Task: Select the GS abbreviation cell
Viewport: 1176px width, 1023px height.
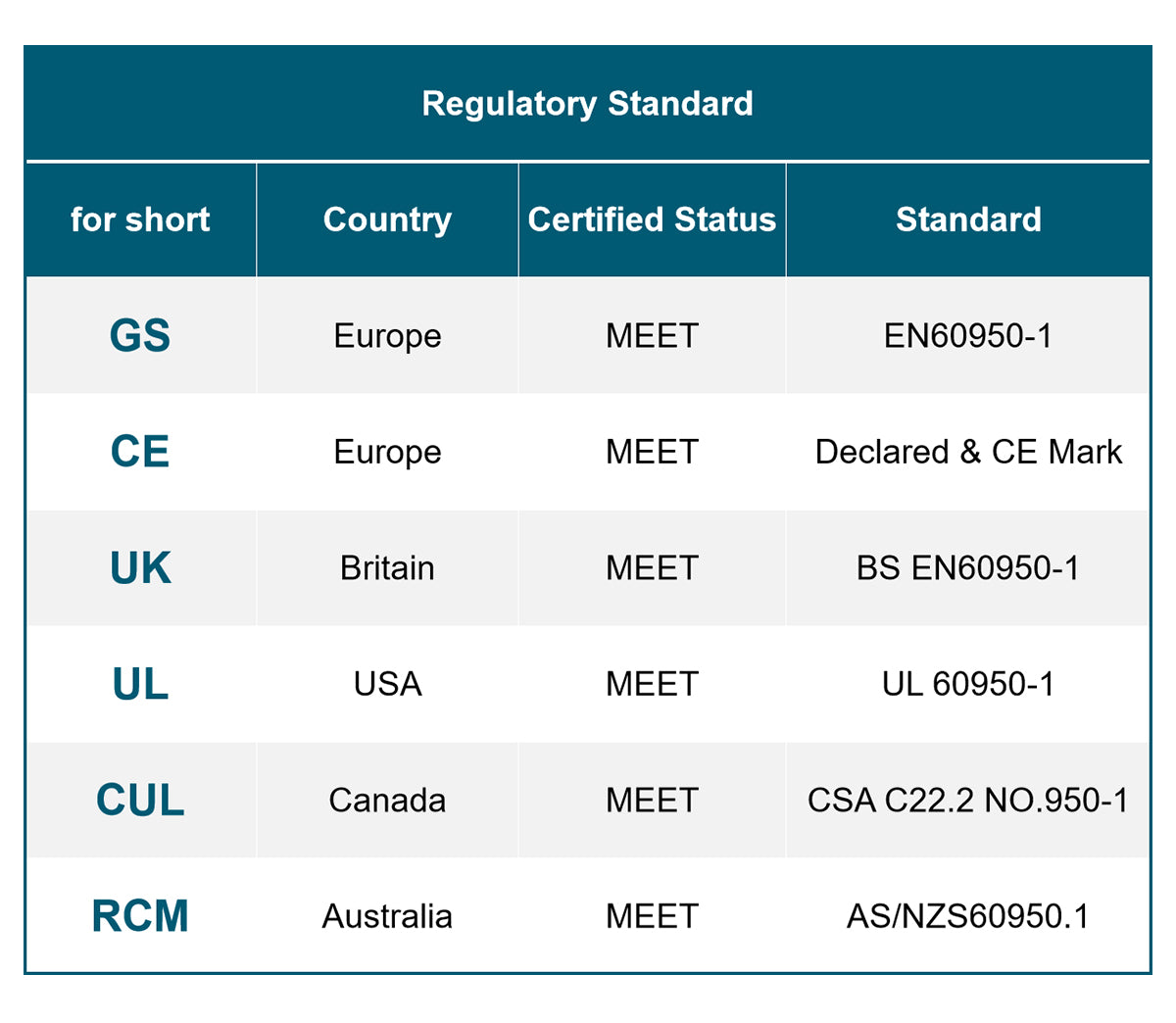Action: coord(140,336)
